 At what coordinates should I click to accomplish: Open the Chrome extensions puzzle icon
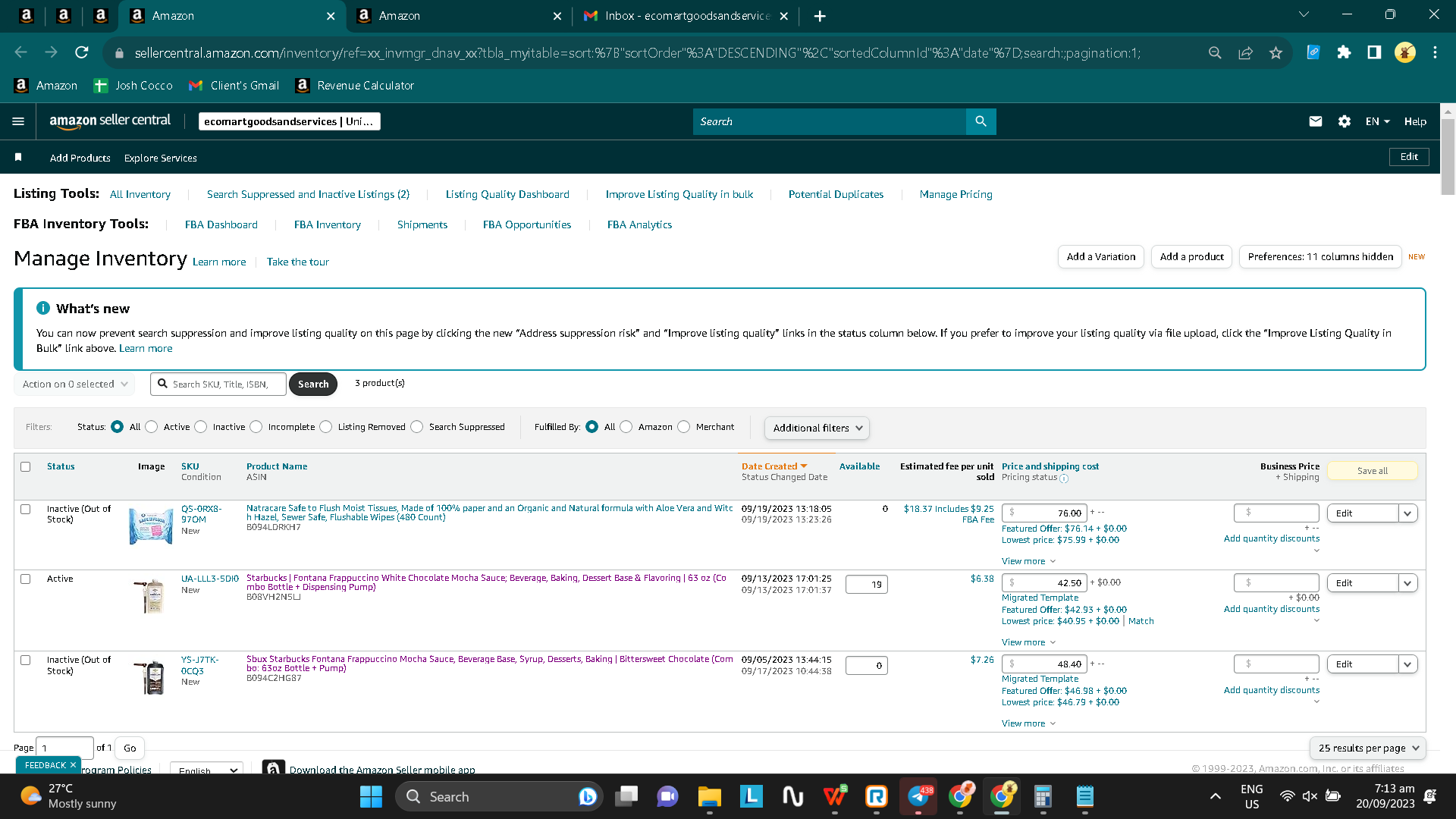[1344, 52]
